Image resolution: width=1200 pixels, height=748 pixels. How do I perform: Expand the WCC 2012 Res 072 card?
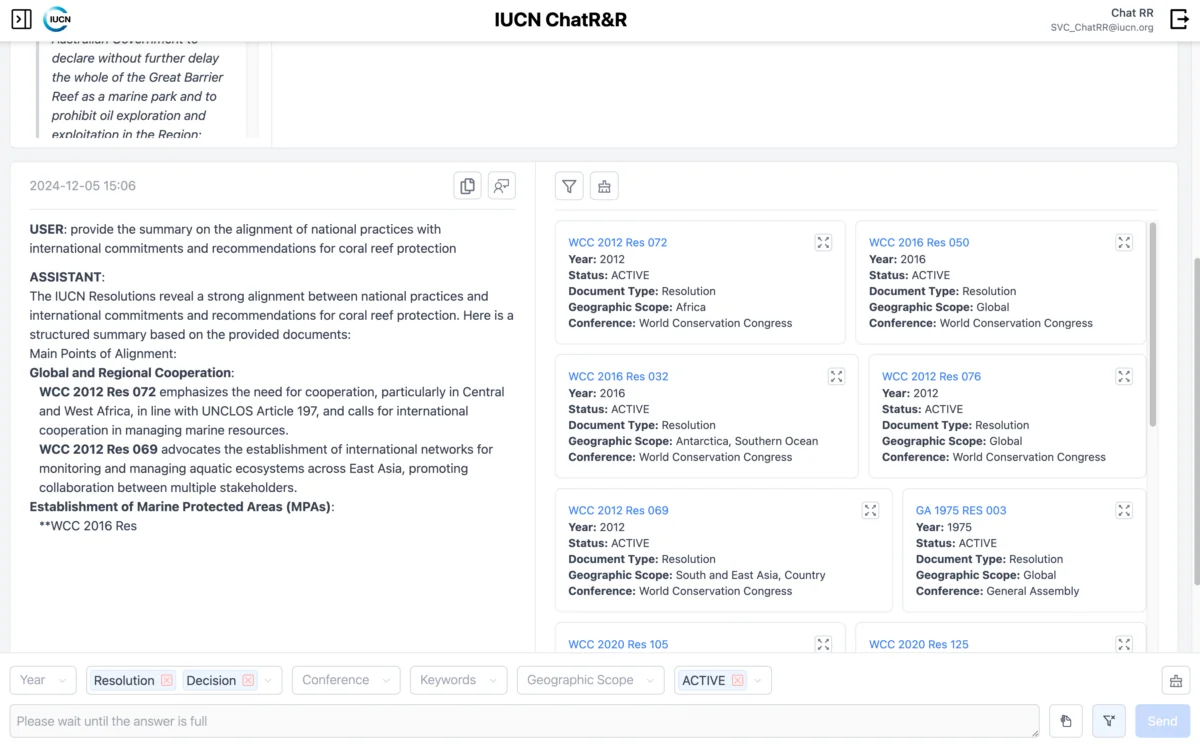pos(823,242)
